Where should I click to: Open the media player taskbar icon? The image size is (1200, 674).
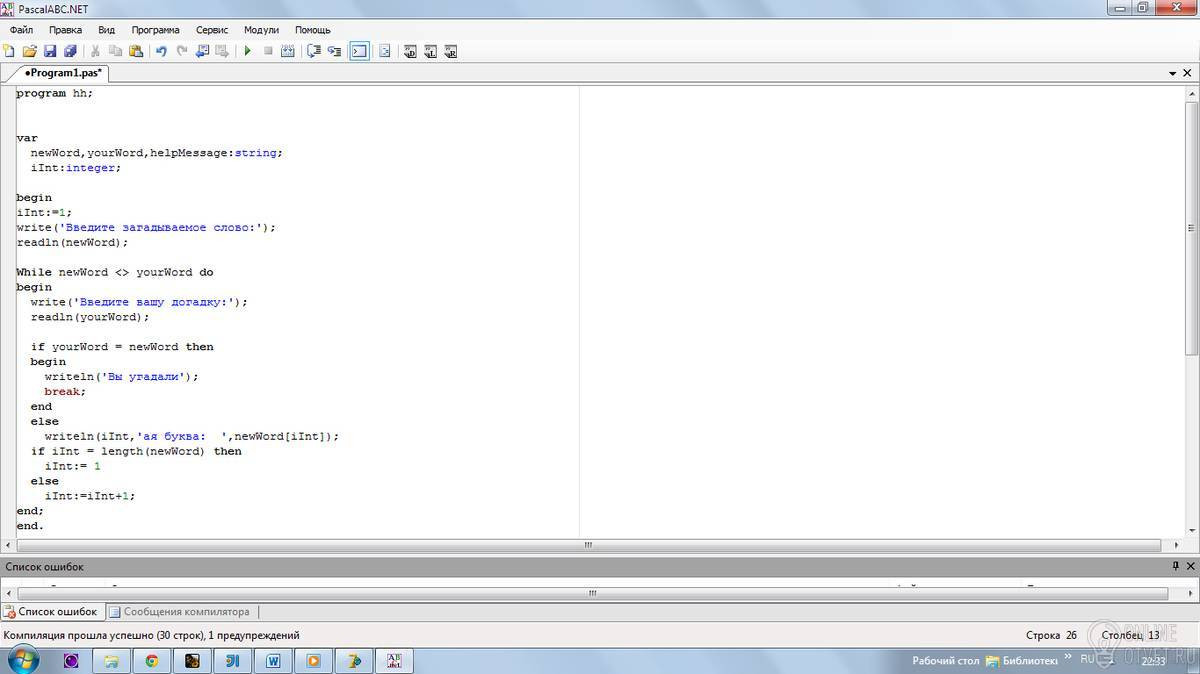tap(313, 661)
